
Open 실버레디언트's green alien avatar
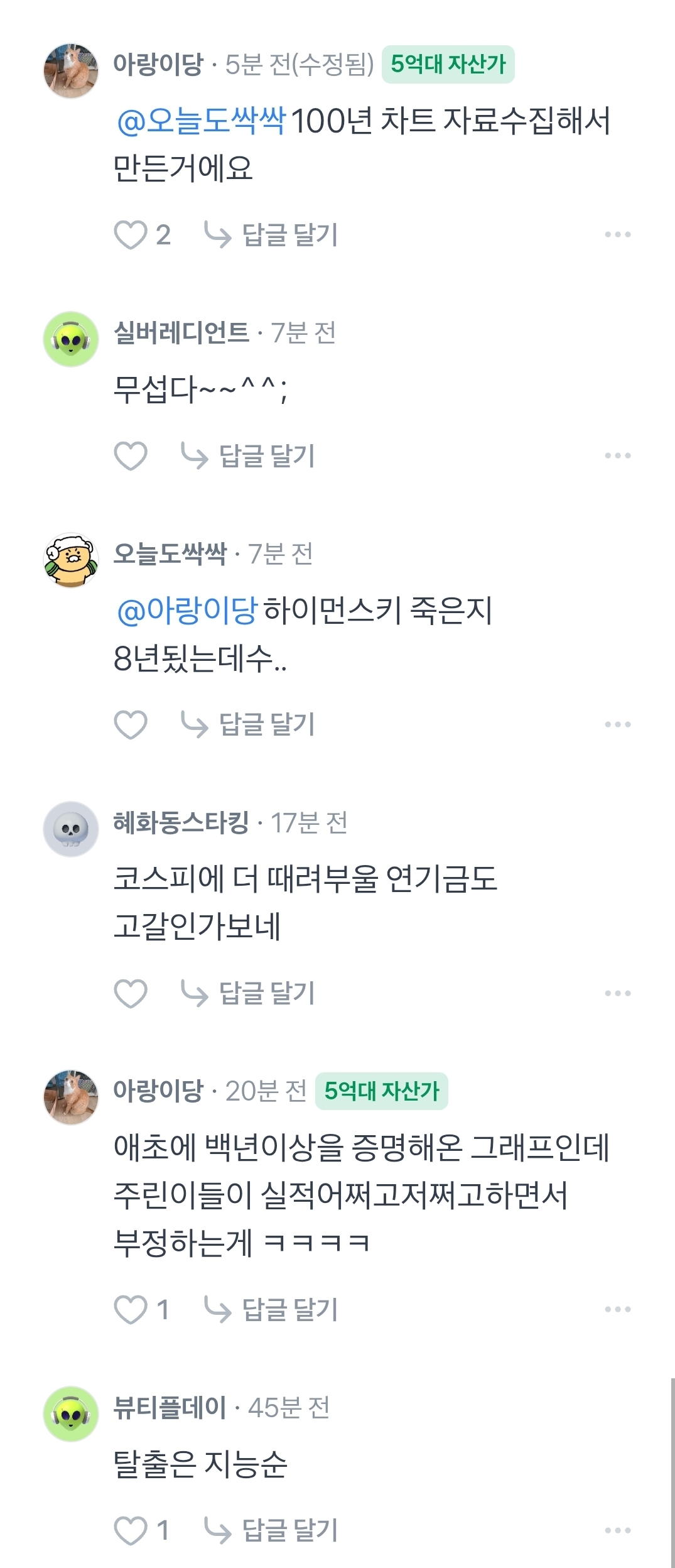point(71,339)
